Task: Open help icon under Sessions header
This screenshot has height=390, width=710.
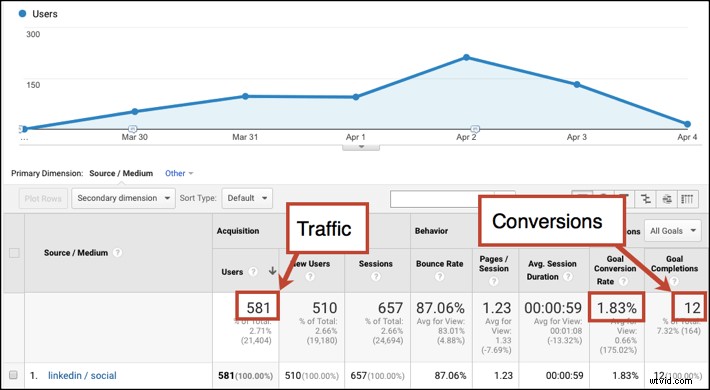Action: pos(376,277)
